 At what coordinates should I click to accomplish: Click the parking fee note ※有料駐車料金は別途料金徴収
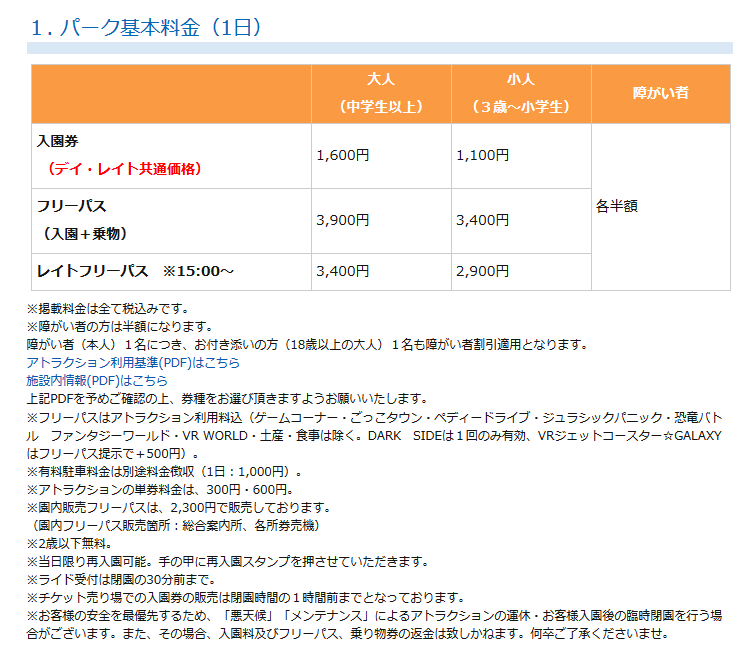pyautogui.click(x=165, y=472)
